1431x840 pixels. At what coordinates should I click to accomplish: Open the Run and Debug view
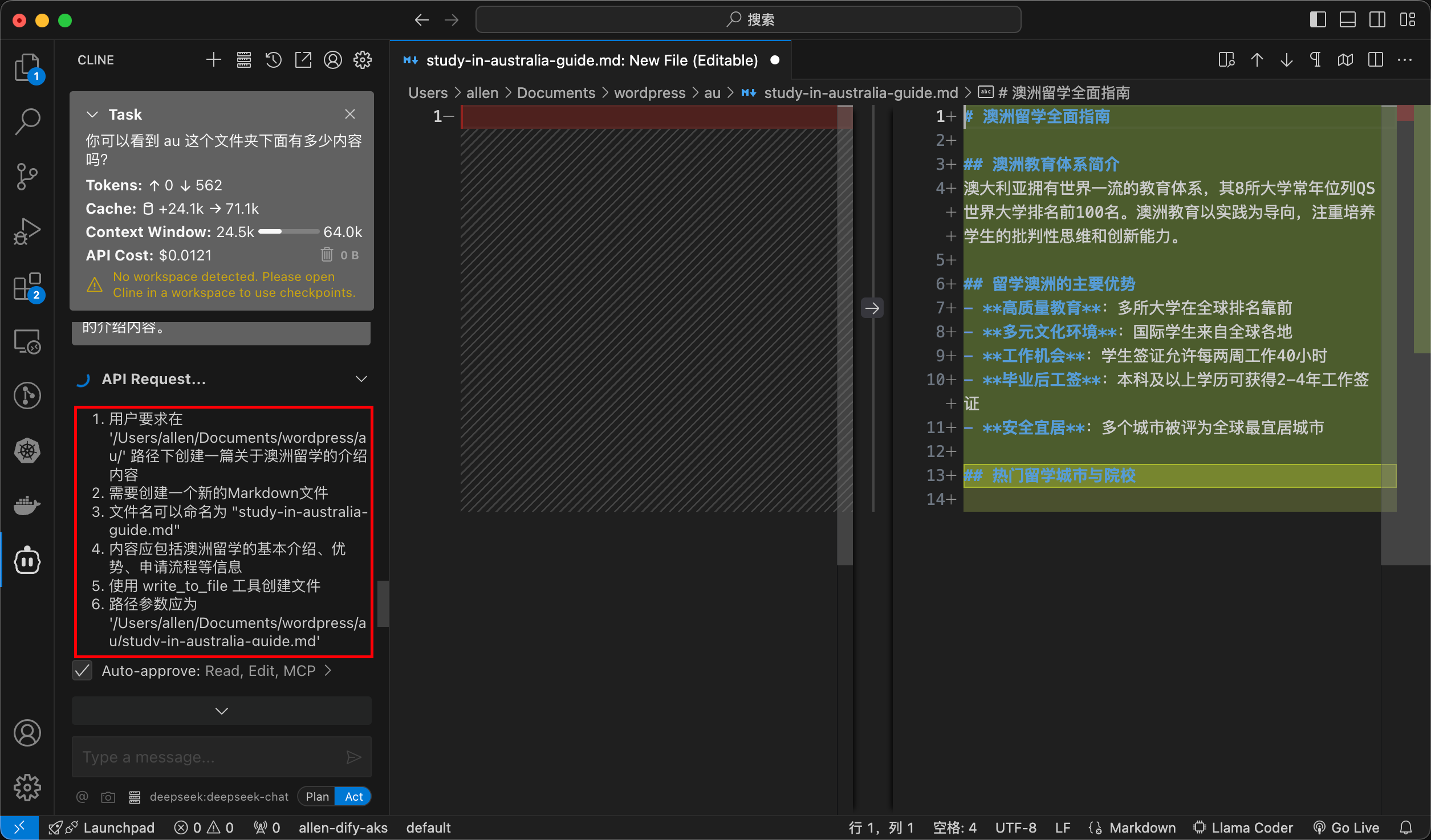tap(27, 231)
